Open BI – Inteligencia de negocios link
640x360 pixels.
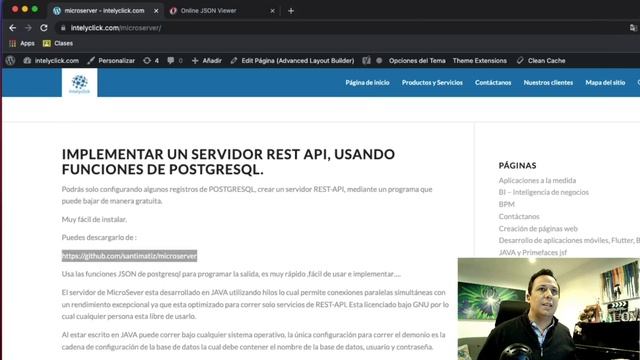click(x=544, y=192)
